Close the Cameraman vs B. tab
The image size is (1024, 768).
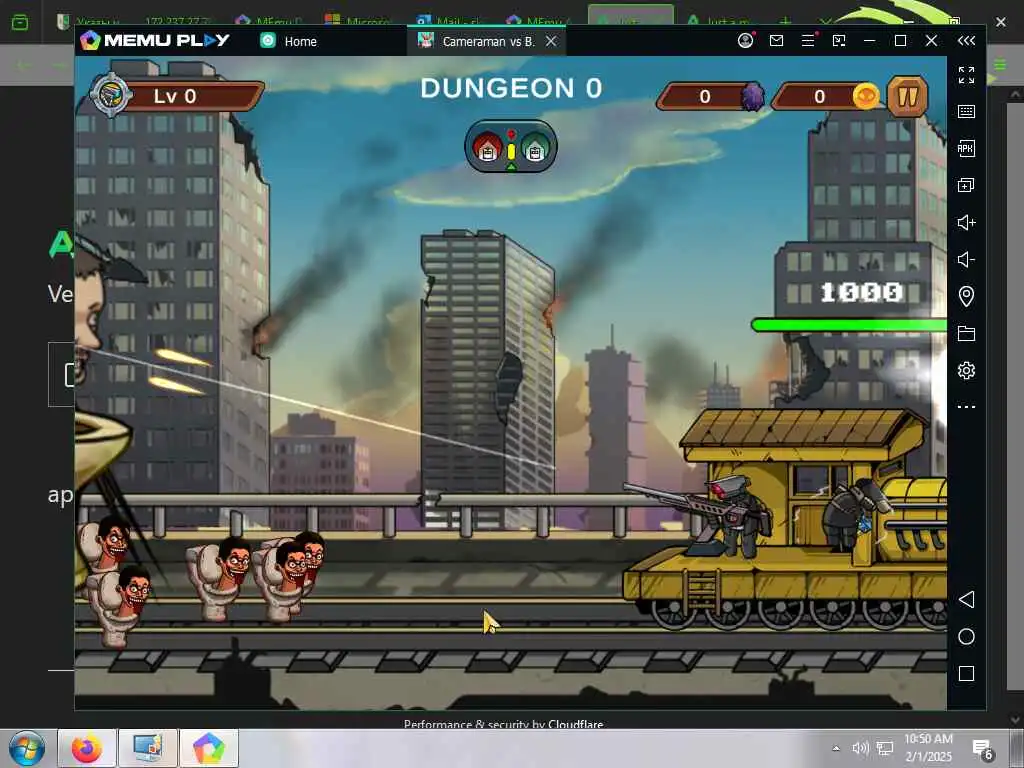tap(551, 41)
